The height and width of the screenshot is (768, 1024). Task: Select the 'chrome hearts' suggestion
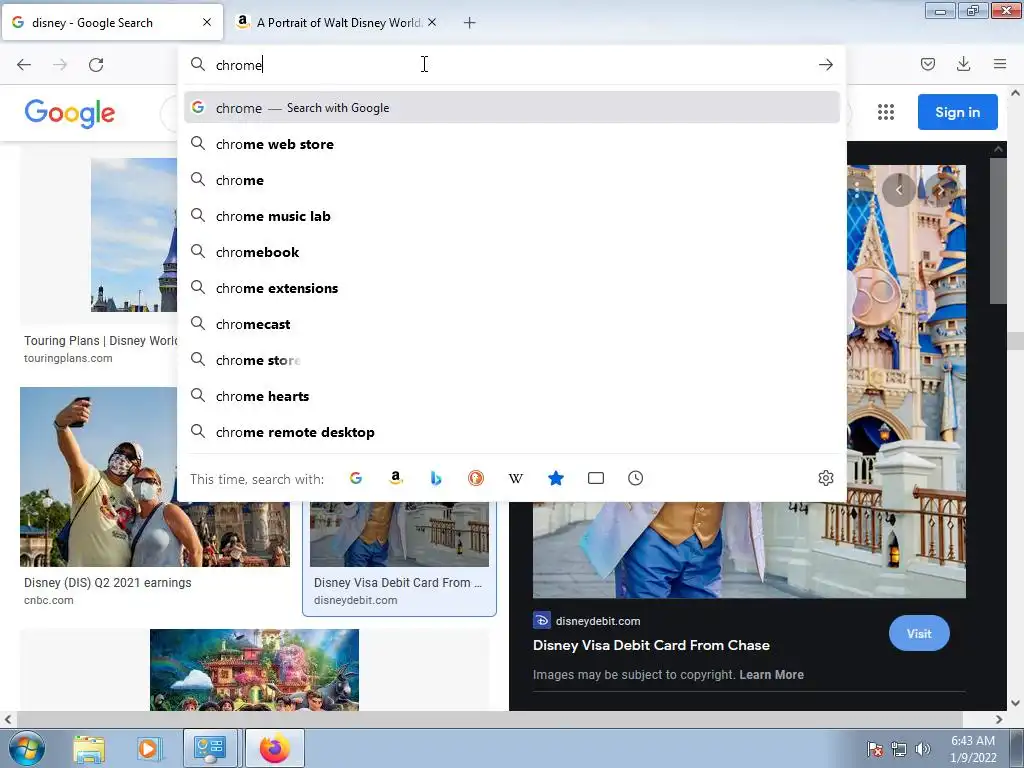[x=512, y=396]
